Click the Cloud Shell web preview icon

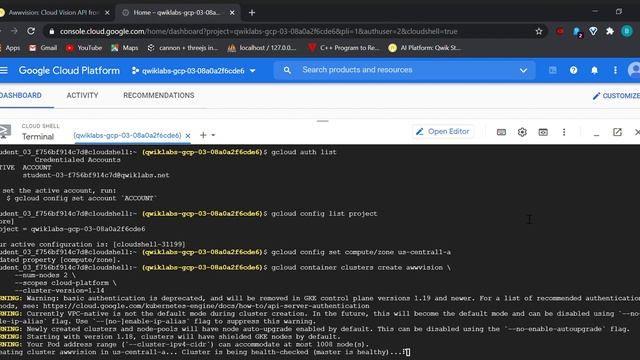[543, 132]
